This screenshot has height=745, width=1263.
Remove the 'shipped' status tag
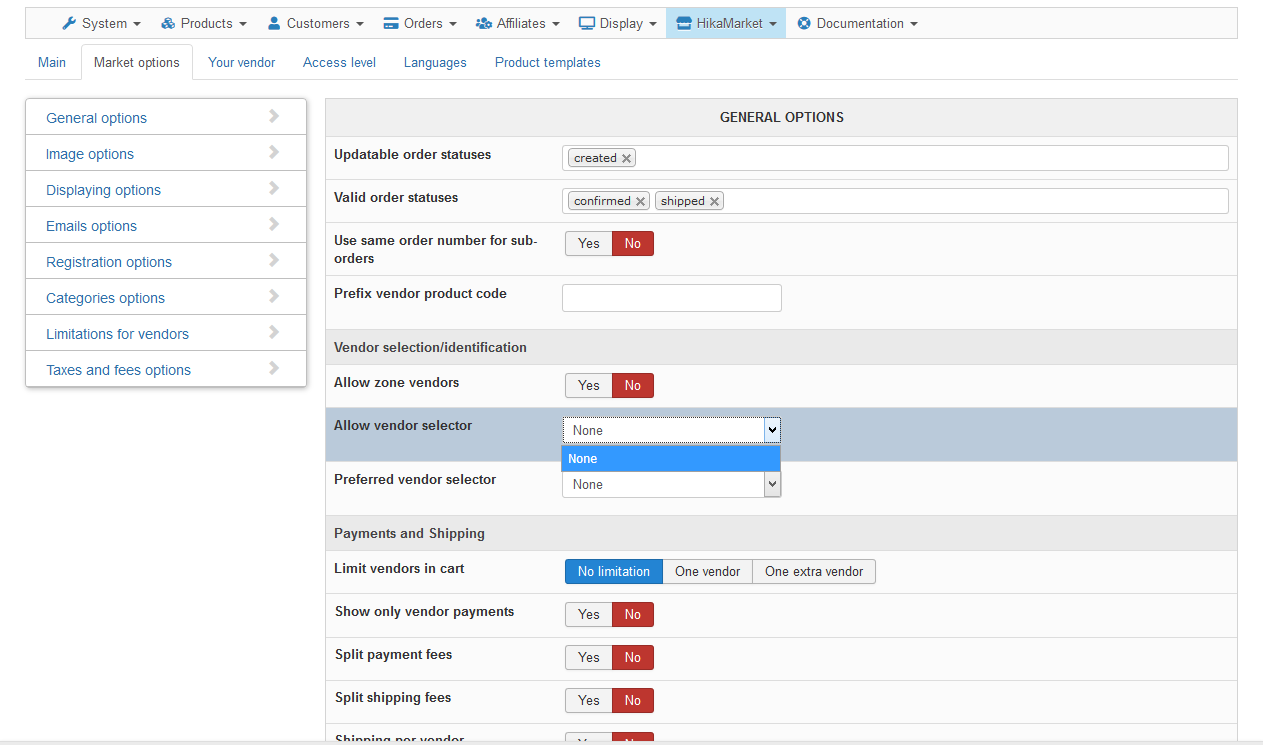point(715,201)
